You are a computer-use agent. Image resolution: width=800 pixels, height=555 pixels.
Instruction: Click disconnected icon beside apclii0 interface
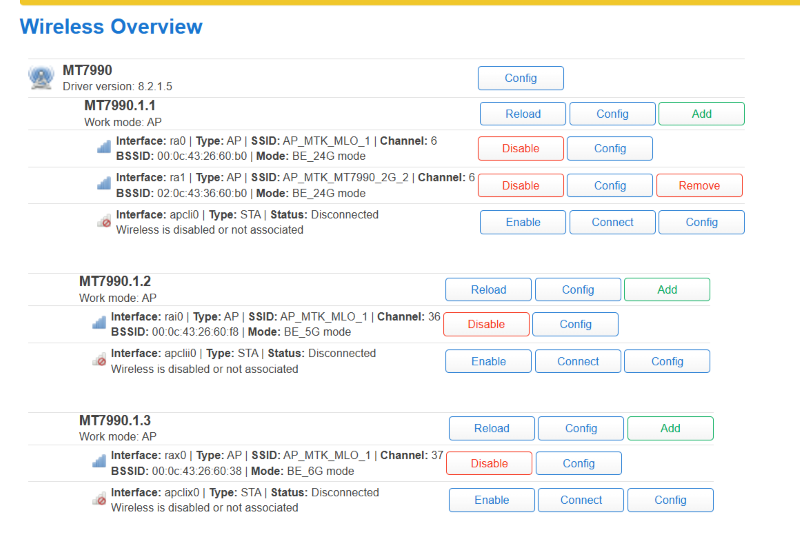pyautogui.click(x=99, y=360)
